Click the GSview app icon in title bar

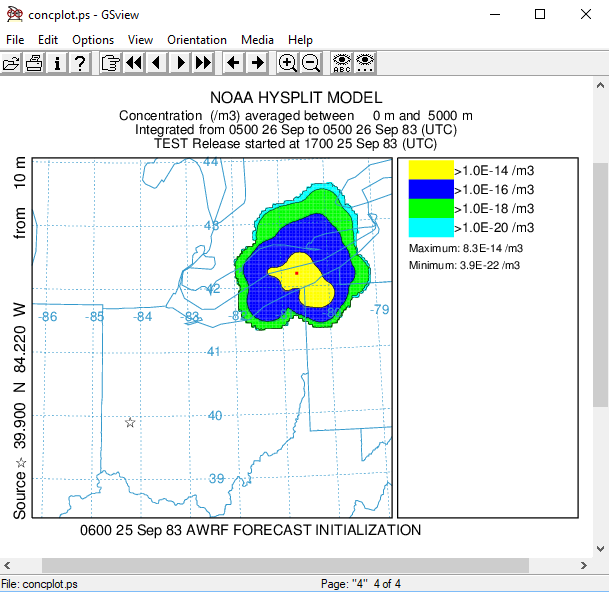click(14, 14)
